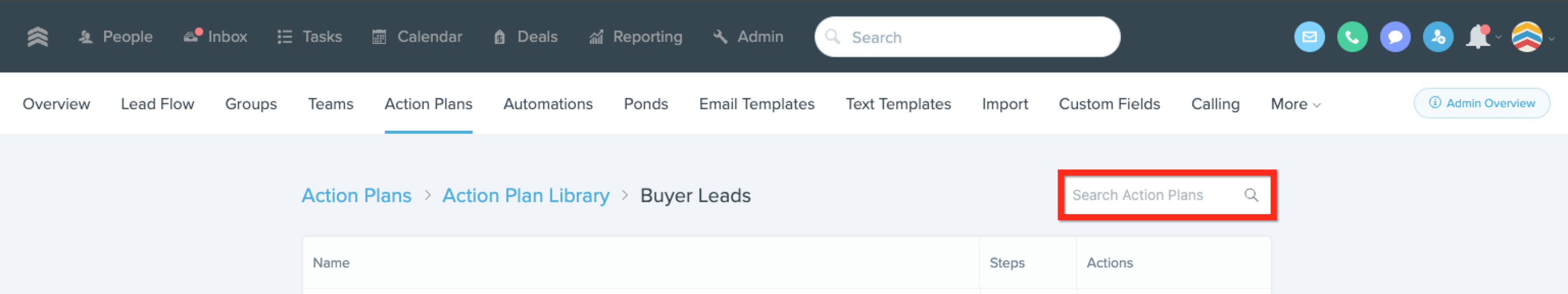Click the user profile avatar
Screen dimensions: 1568x294
[1527, 37]
